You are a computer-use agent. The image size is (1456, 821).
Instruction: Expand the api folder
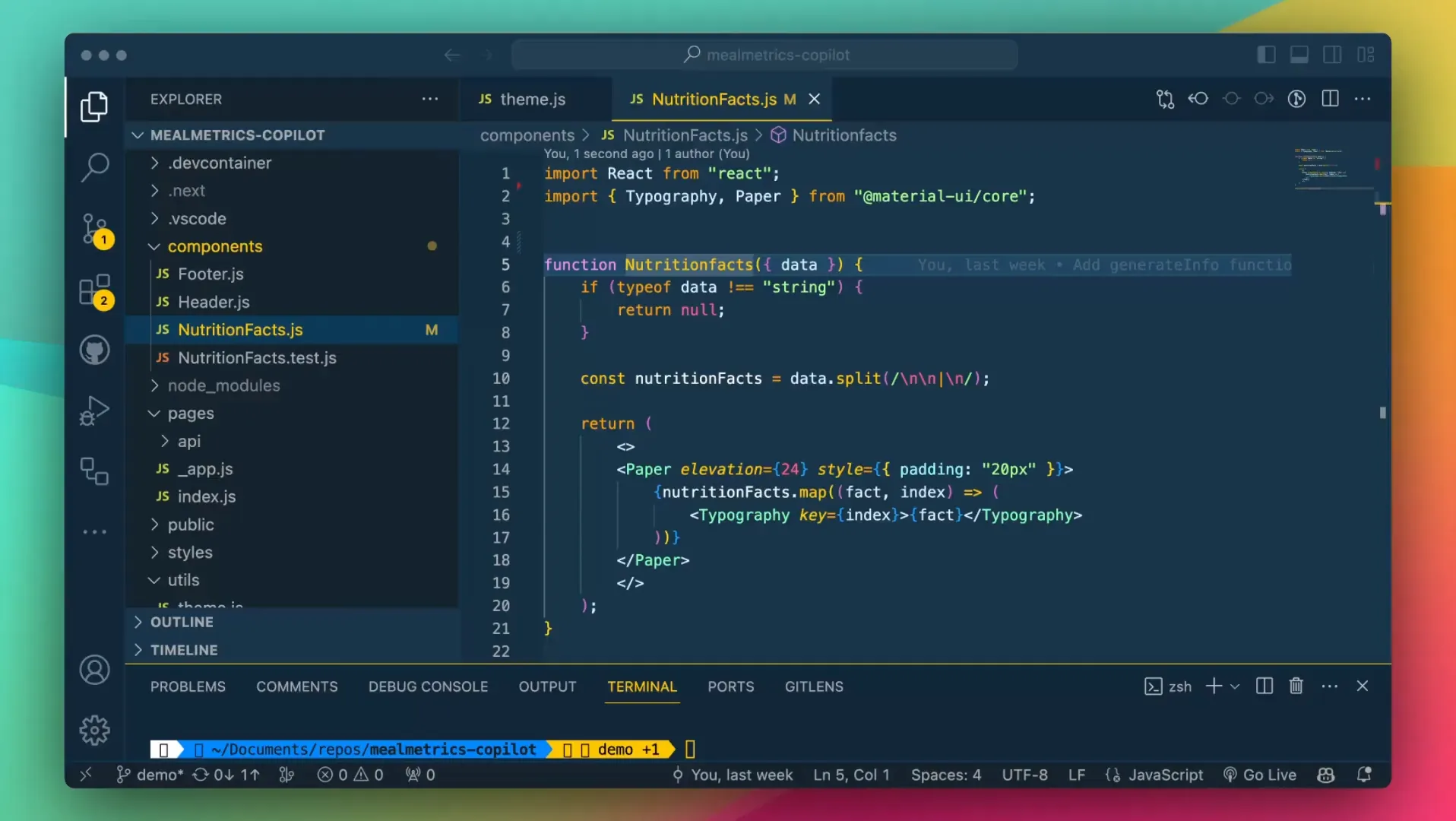point(292,441)
